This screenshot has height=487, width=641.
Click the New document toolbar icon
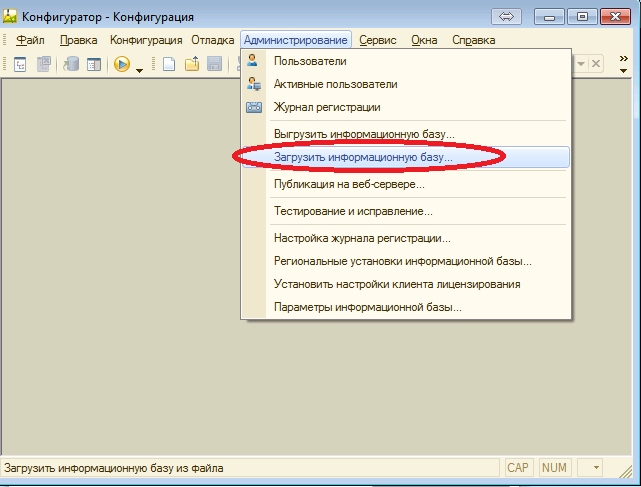click(169, 64)
